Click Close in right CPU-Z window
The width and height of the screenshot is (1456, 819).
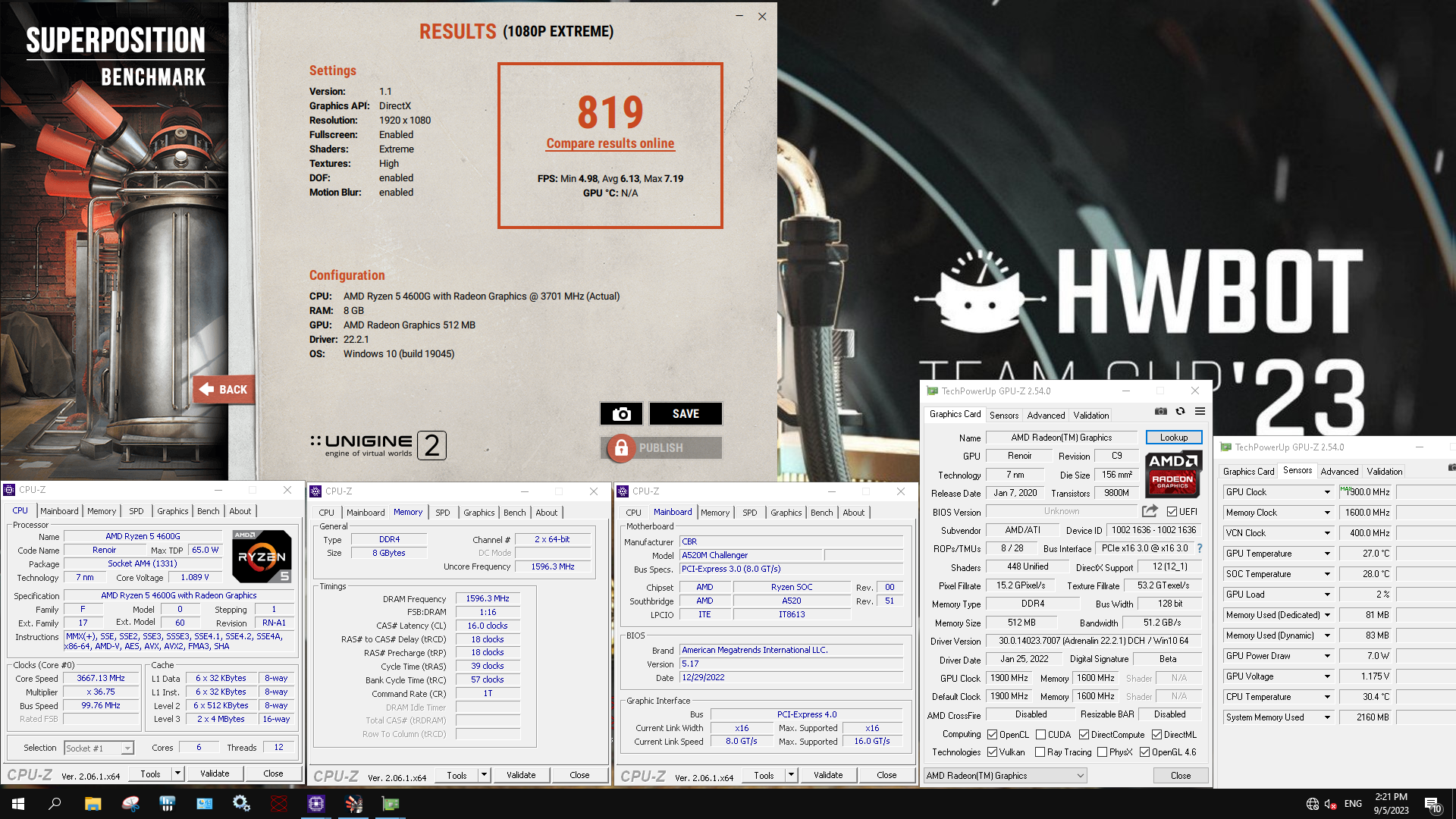[886, 775]
